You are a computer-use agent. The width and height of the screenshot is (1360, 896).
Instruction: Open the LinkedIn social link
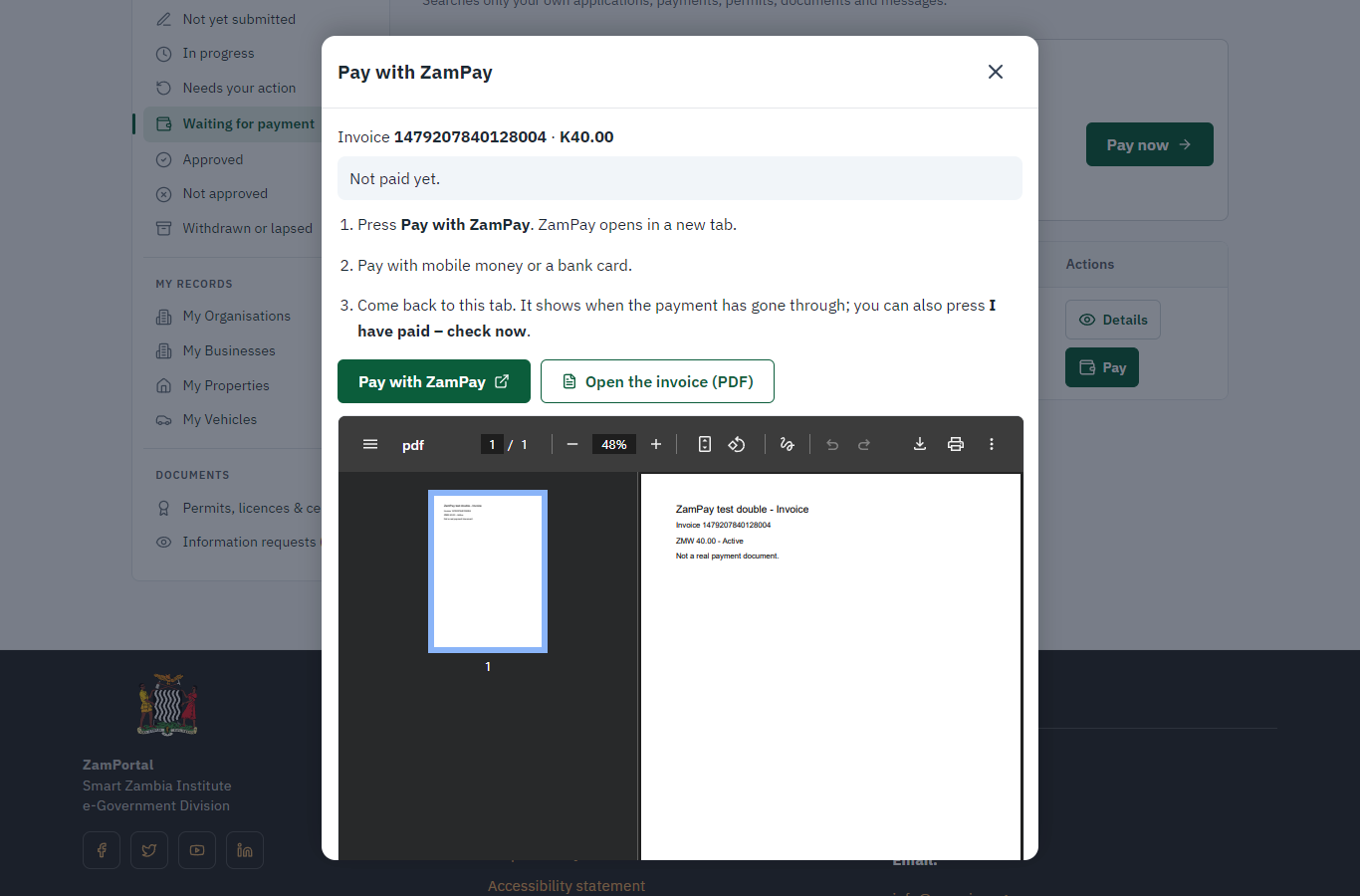pos(245,850)
